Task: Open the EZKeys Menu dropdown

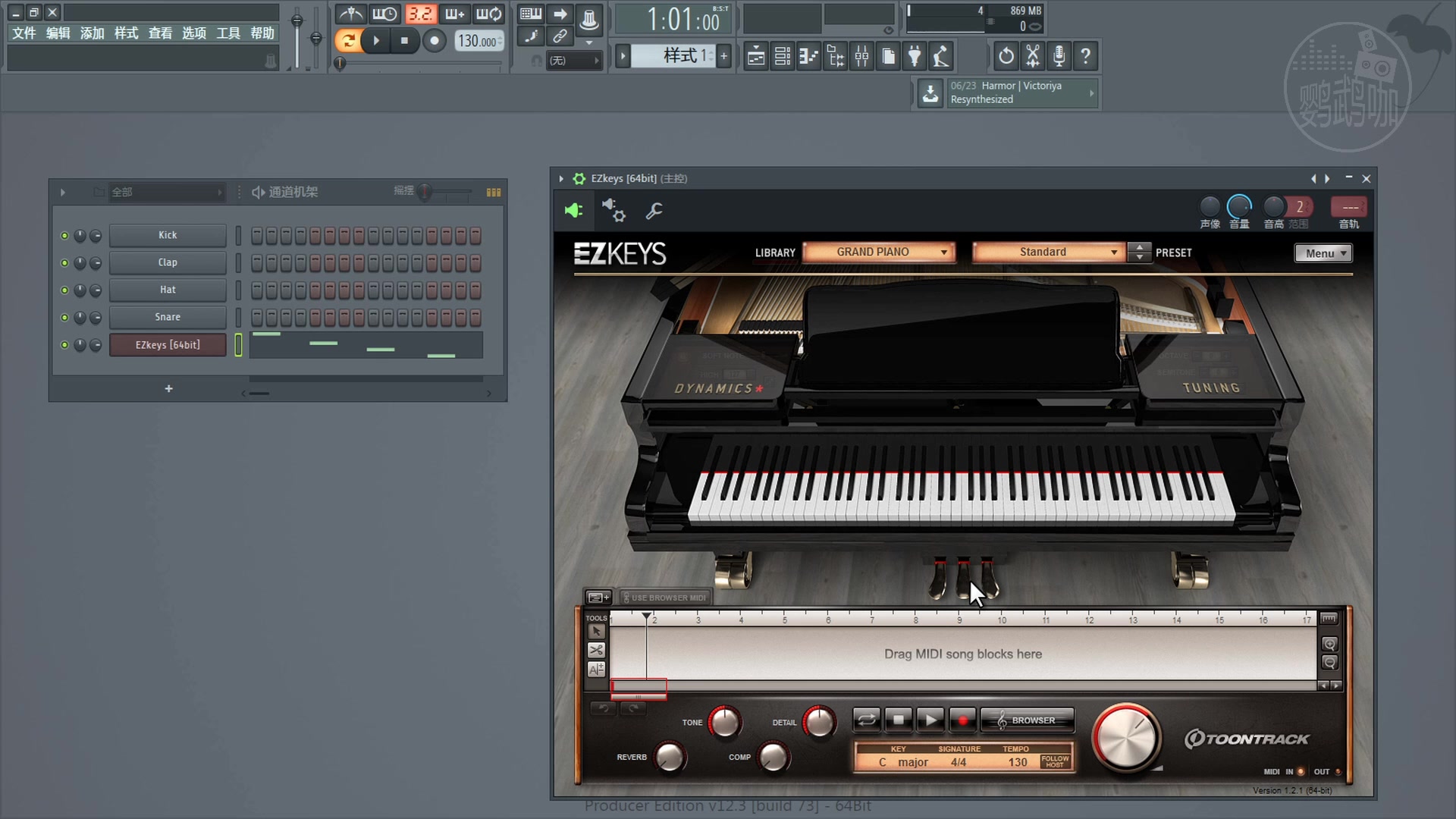Action: pos(1323,253)
